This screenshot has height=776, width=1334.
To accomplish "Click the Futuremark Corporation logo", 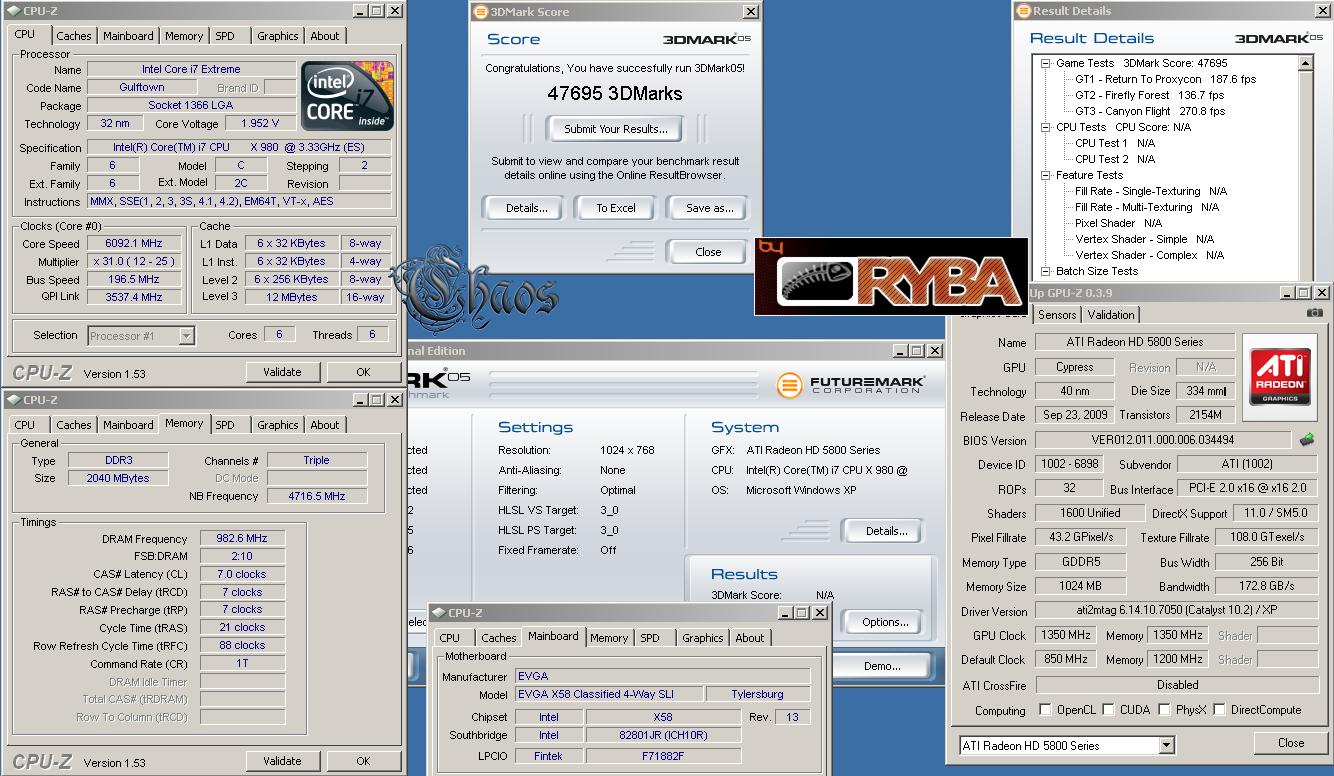I will pos(851,385).
